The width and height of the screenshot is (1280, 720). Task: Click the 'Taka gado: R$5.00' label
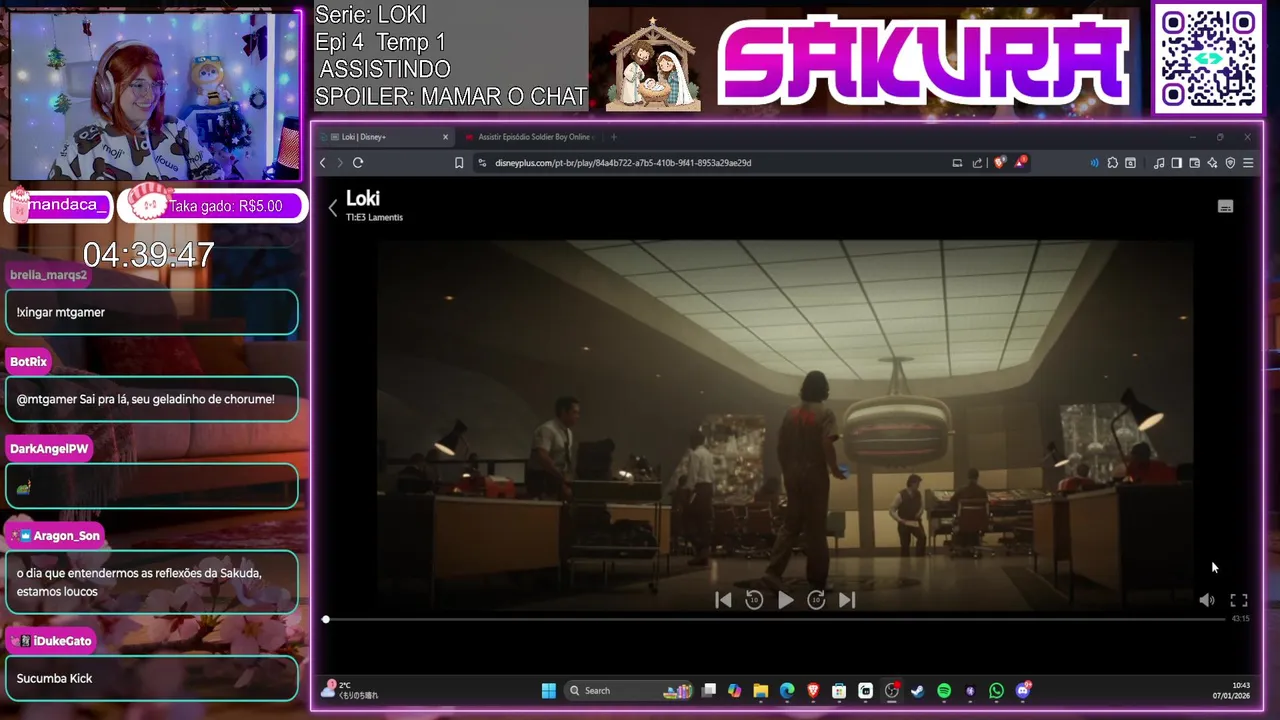[x=225, y=206]
